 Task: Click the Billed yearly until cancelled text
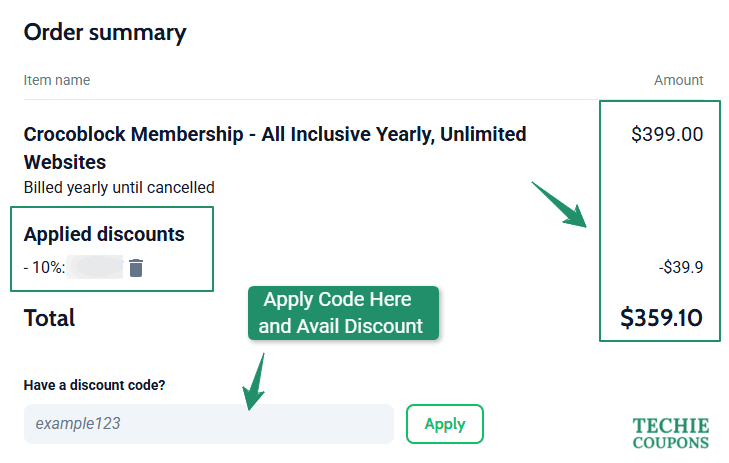click(x=119, y=187)
